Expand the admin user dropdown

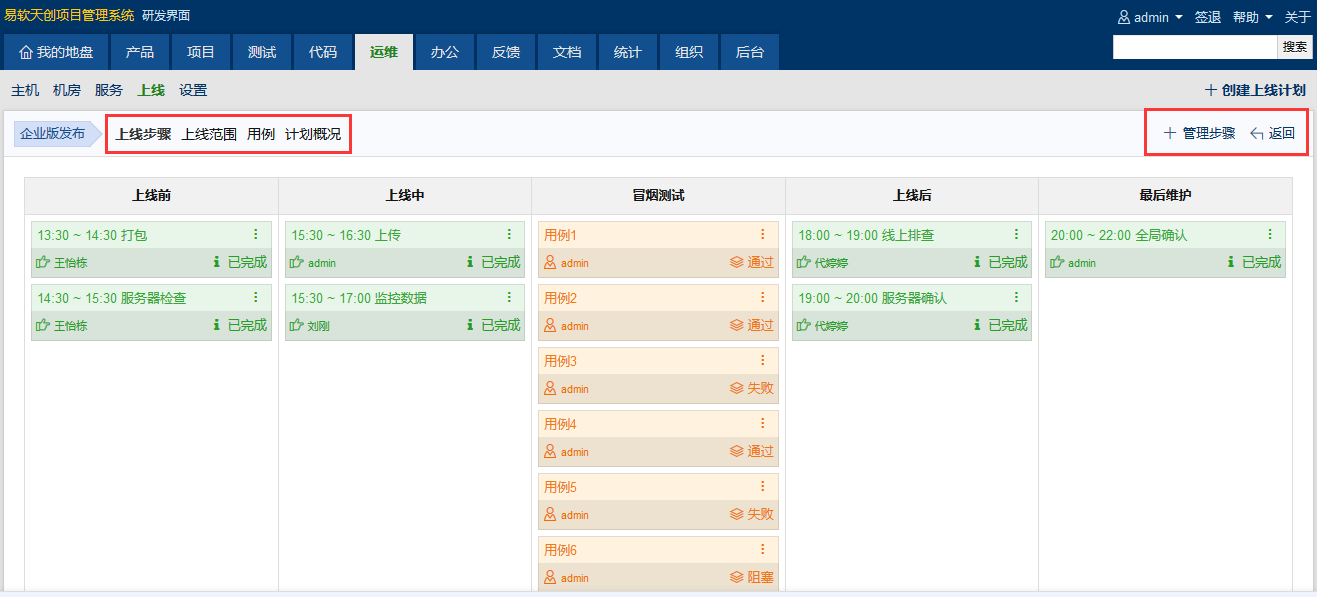pos(1150,17)
